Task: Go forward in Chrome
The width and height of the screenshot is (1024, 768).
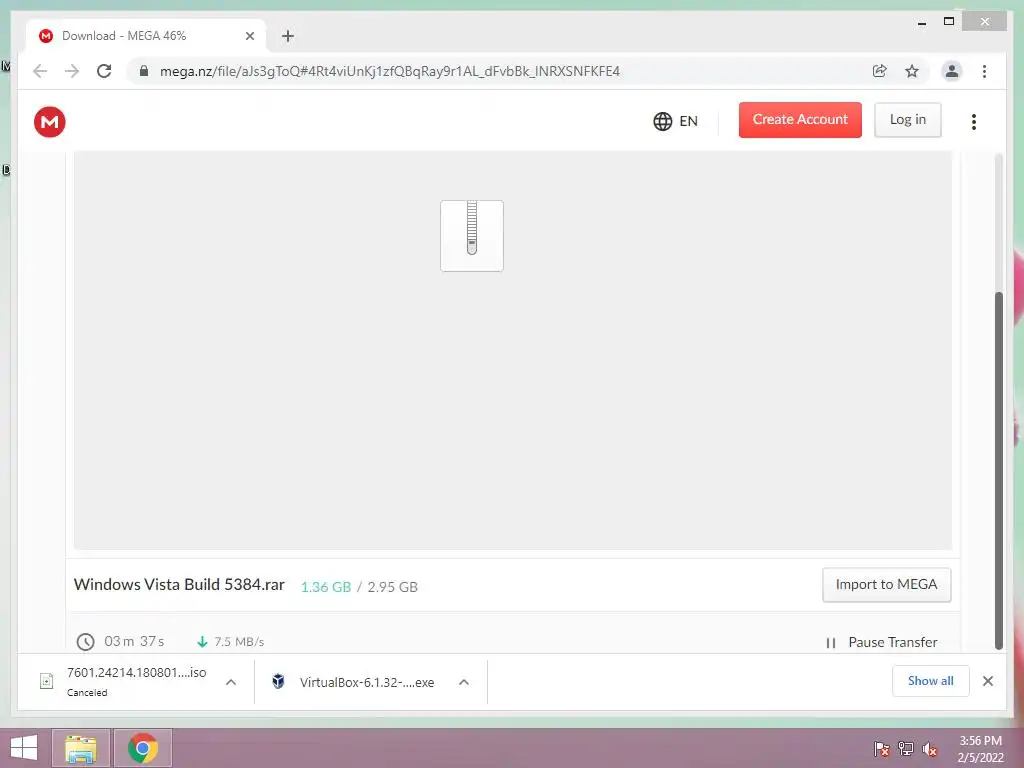Action: click(72, 71)
